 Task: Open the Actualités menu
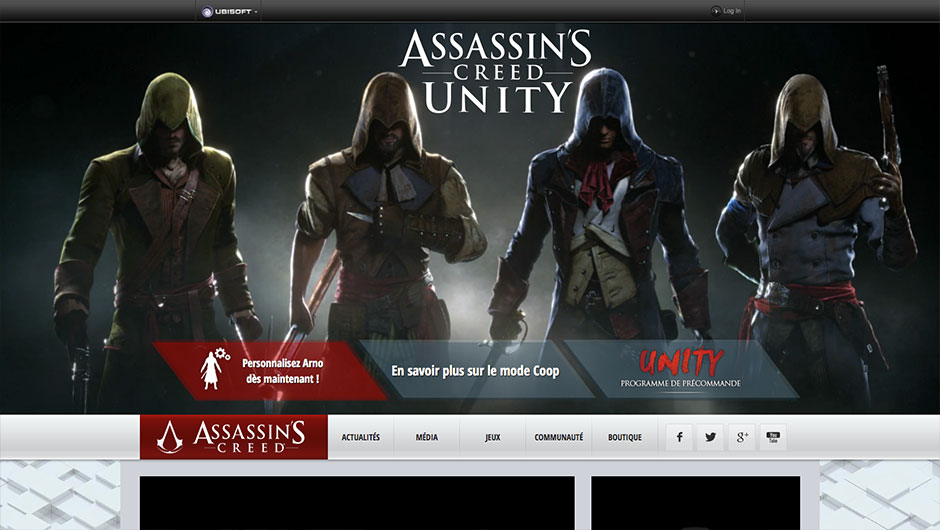click(x=361, y=437)
